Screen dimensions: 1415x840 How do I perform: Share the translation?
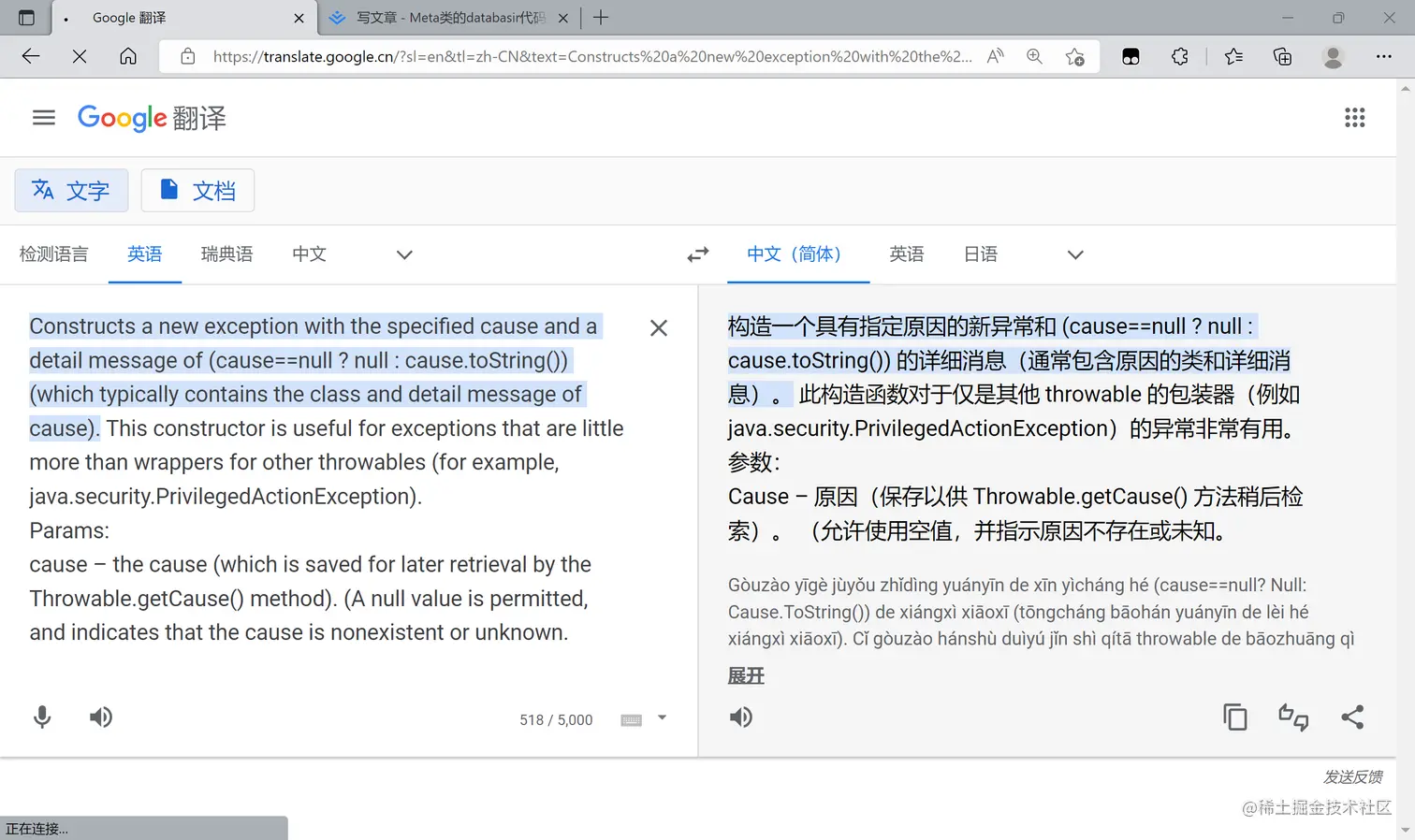pos(1352,717)
